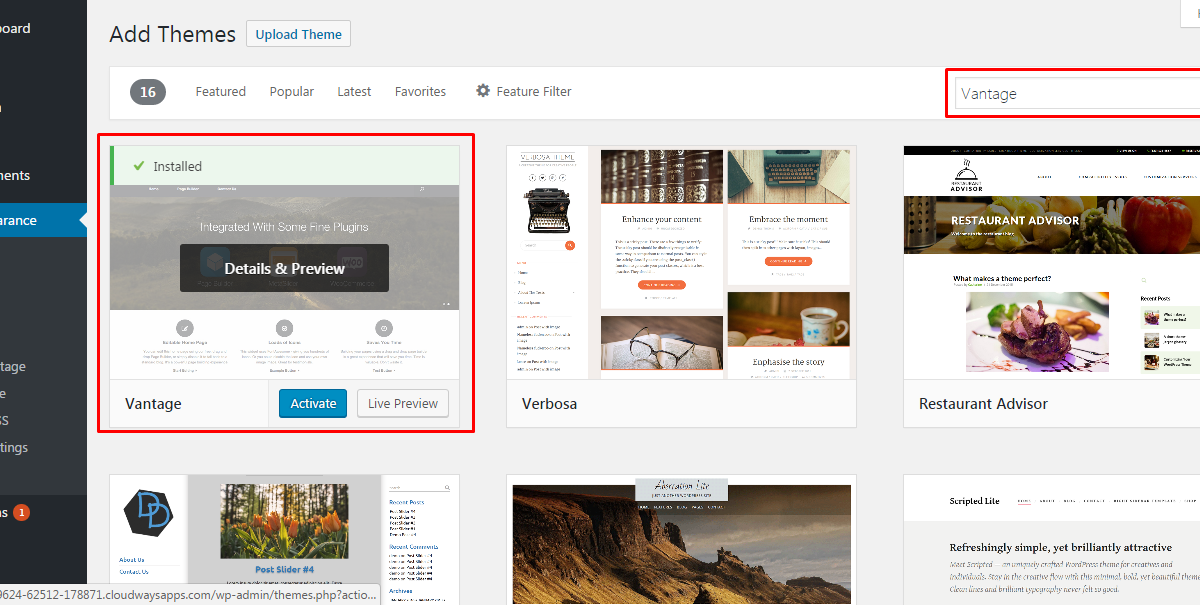Open the Abstraction Lite theme thumbnail
Viewport: 1200px width, 605px height.
(681, 540)
